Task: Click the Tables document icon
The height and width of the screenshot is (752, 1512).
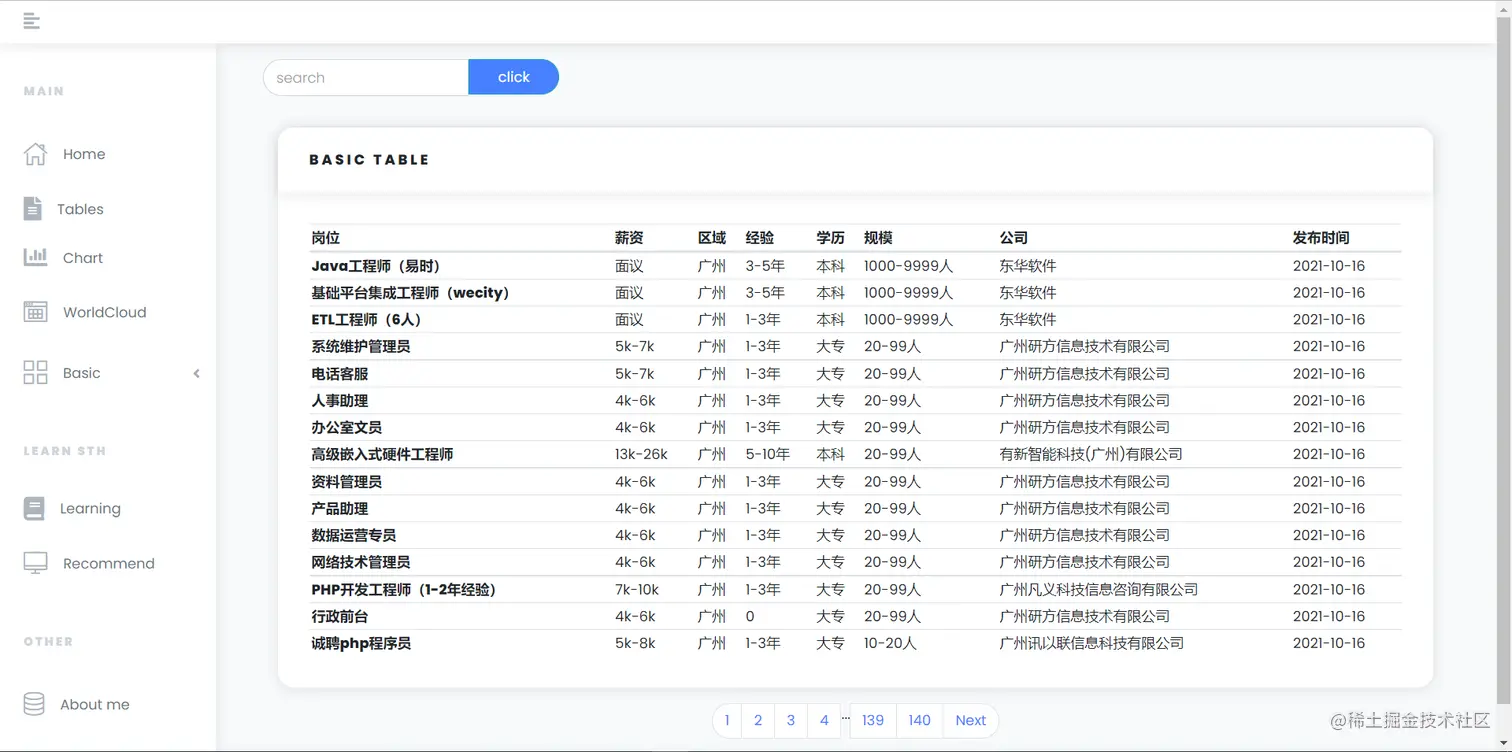Action: (33, 208)
